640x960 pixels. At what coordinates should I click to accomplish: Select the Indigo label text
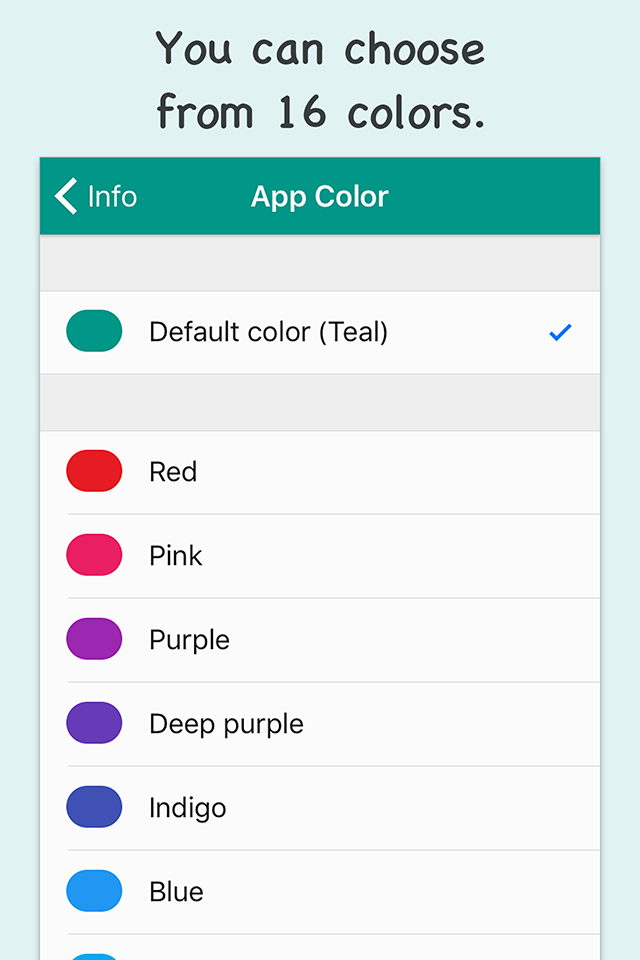coord(188,808)
